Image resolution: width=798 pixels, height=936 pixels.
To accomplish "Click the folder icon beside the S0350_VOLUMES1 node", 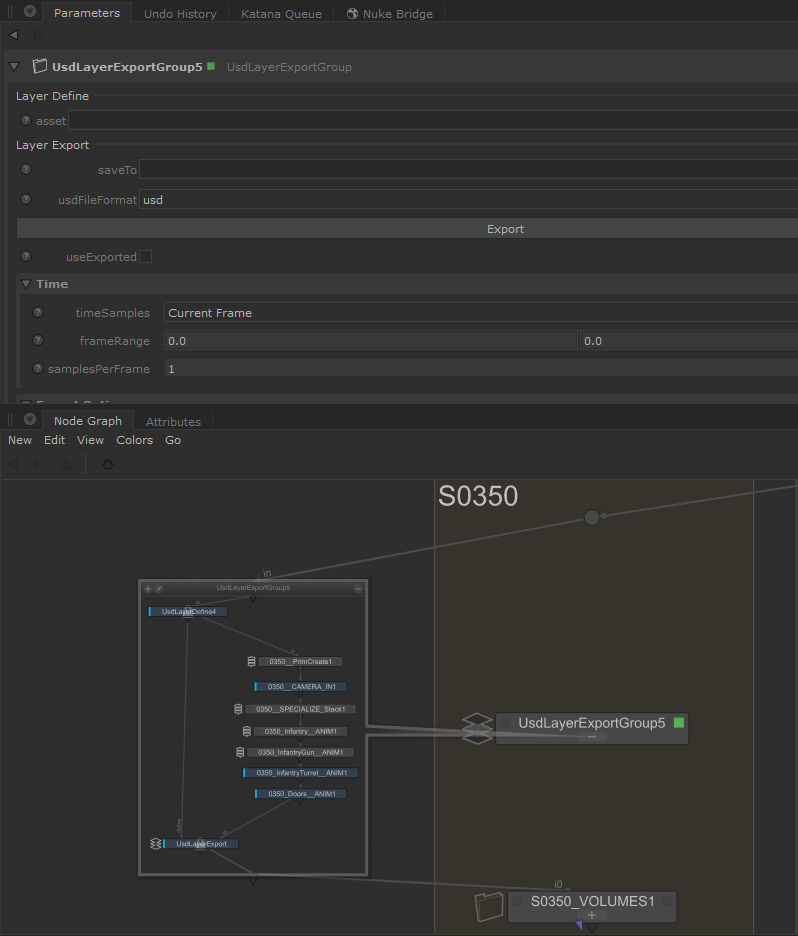I will [x=489, y=906].
